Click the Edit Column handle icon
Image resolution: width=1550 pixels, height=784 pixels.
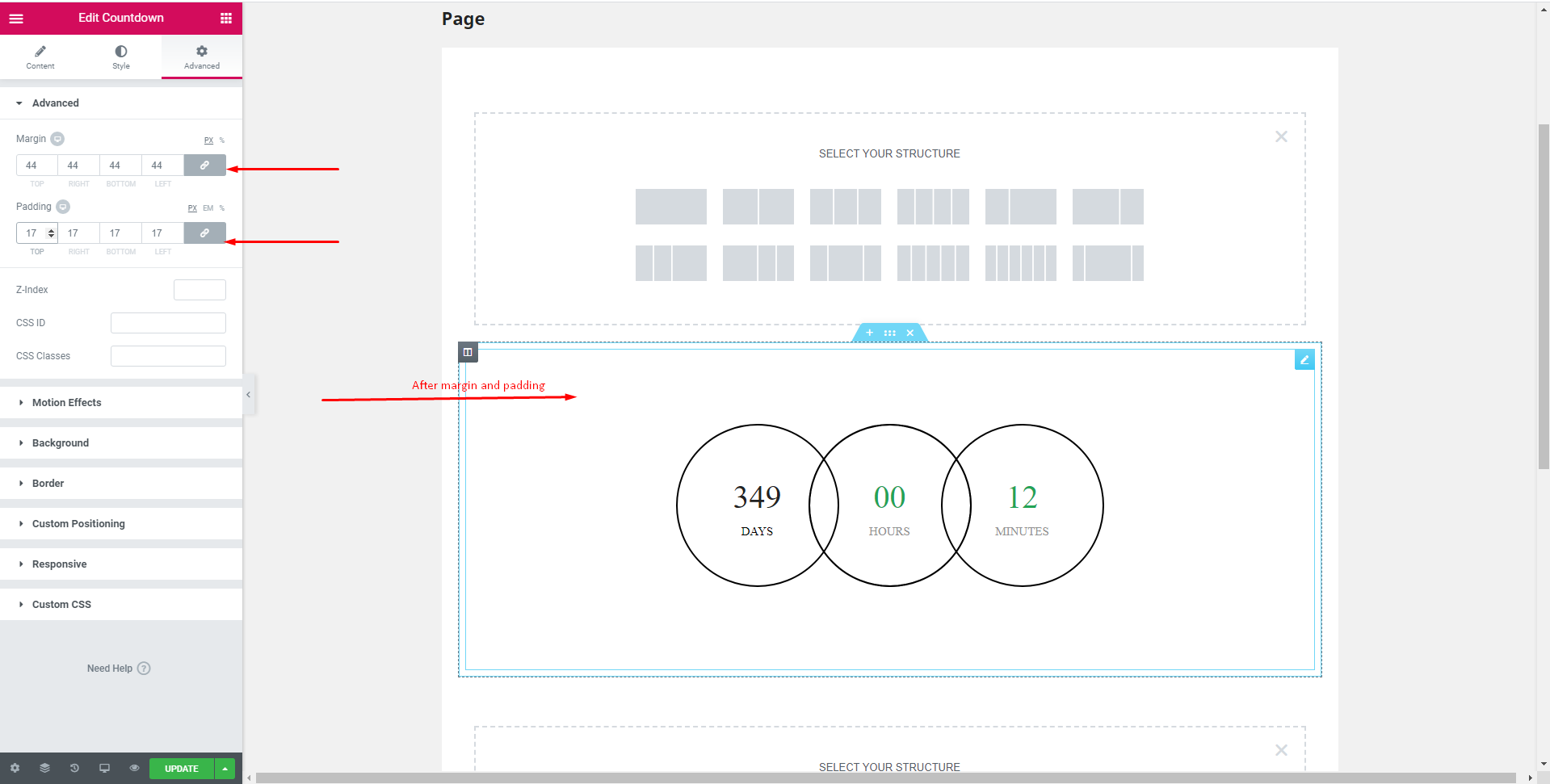tap(468, 352)
